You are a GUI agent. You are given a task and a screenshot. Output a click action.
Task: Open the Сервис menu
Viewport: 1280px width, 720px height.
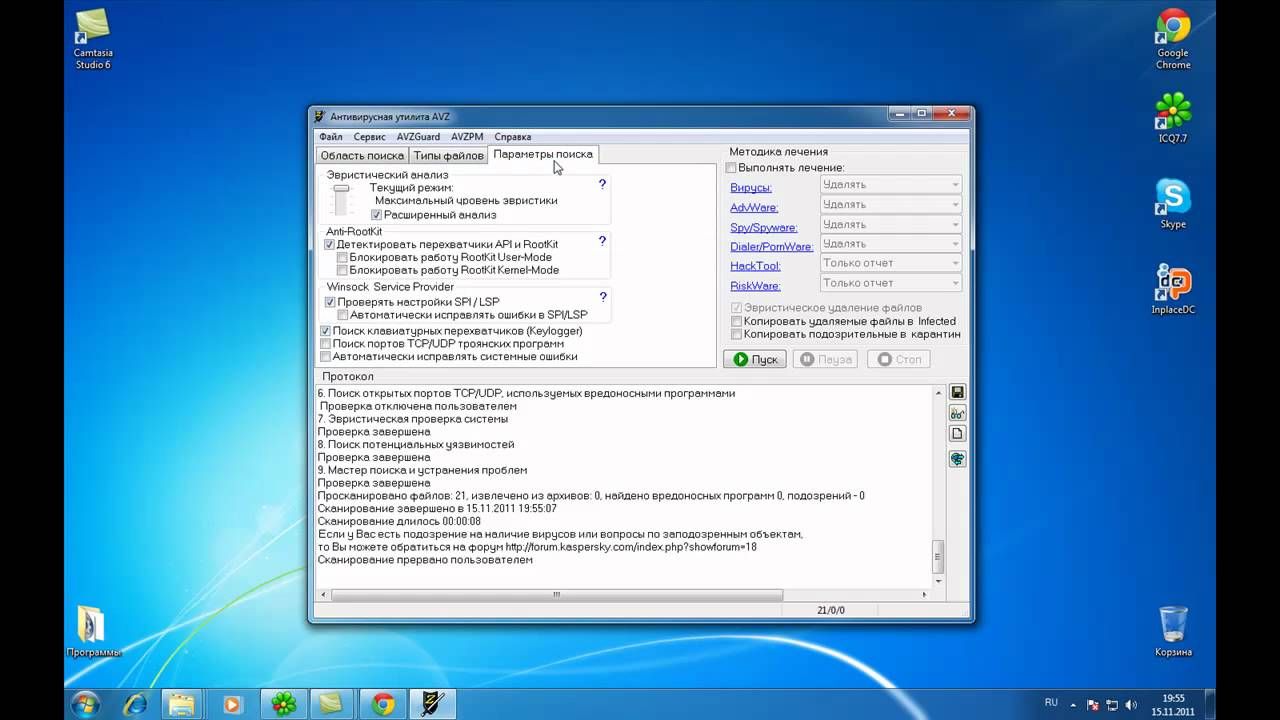[369, 136]
